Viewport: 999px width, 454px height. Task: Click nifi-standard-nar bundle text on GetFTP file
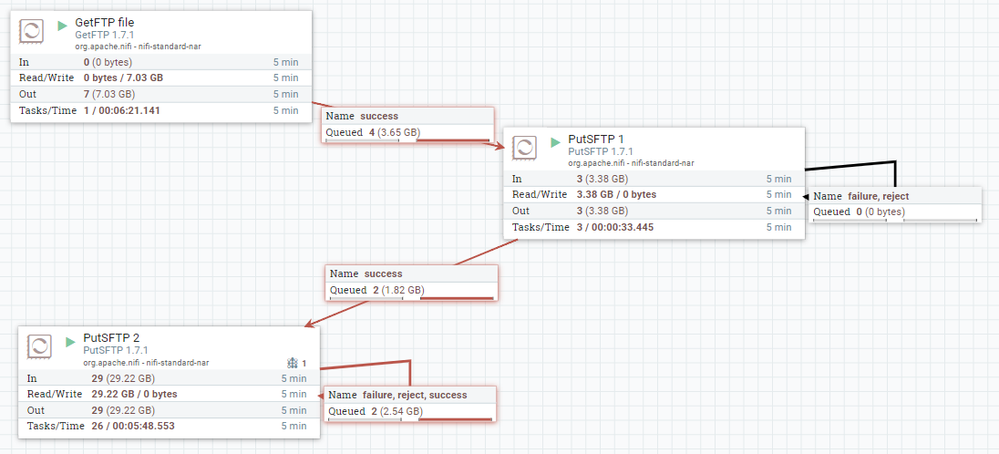(170, 46)
